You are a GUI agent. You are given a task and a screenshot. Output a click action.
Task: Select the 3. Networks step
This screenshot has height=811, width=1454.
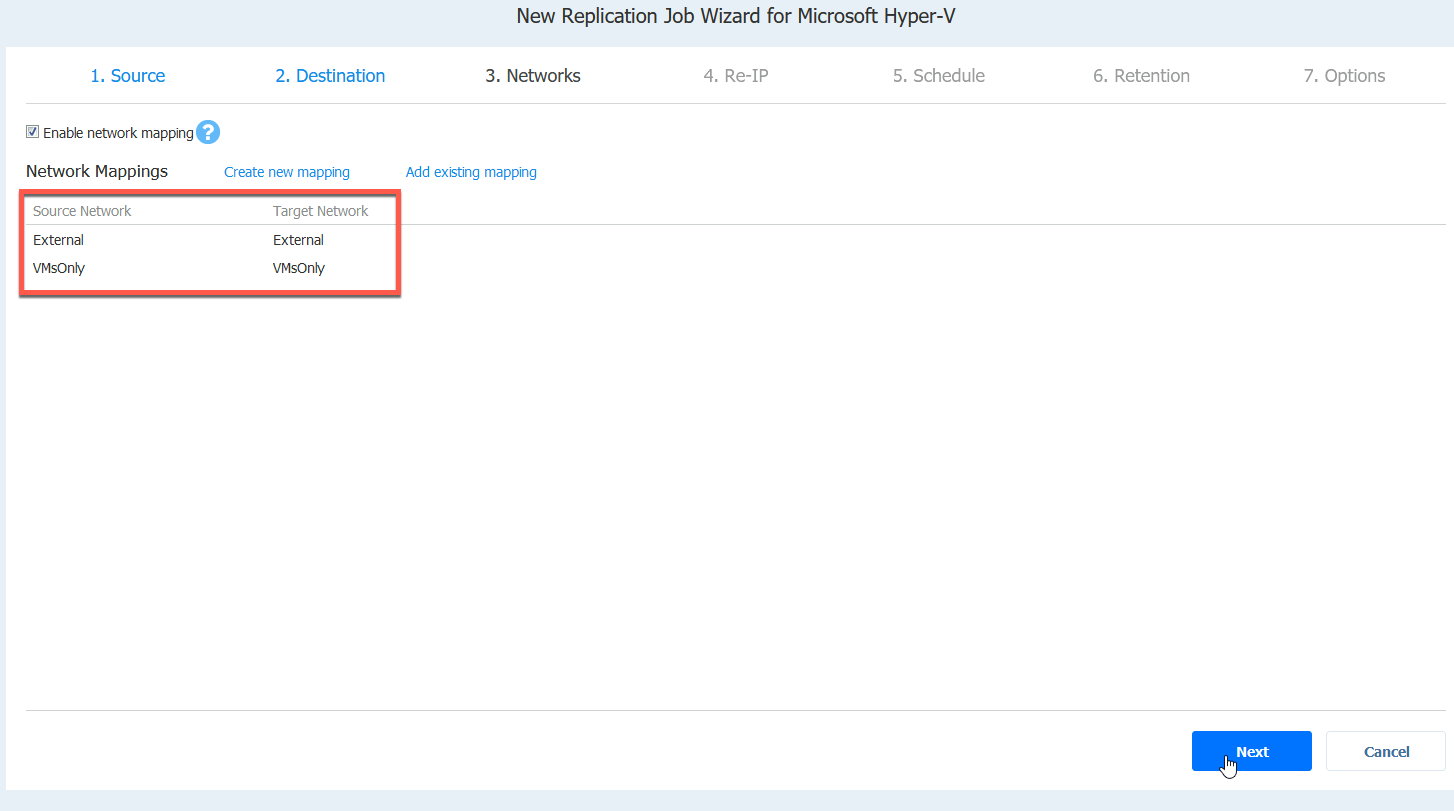point(533,76)
